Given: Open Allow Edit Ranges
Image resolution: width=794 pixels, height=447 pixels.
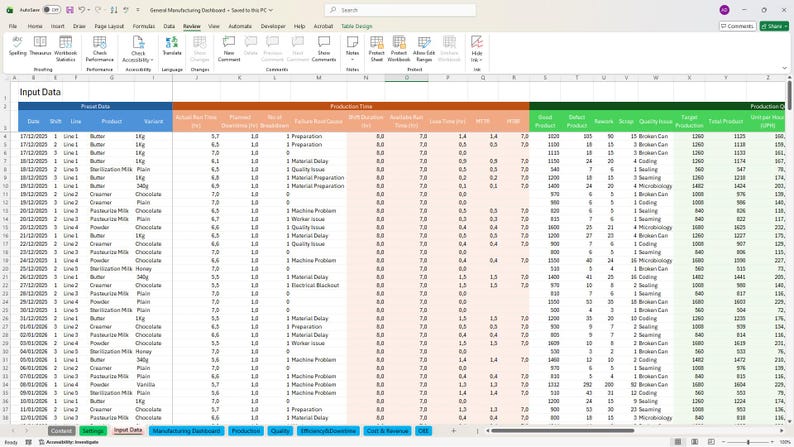Looking at the screenshot, I should 424,49.
